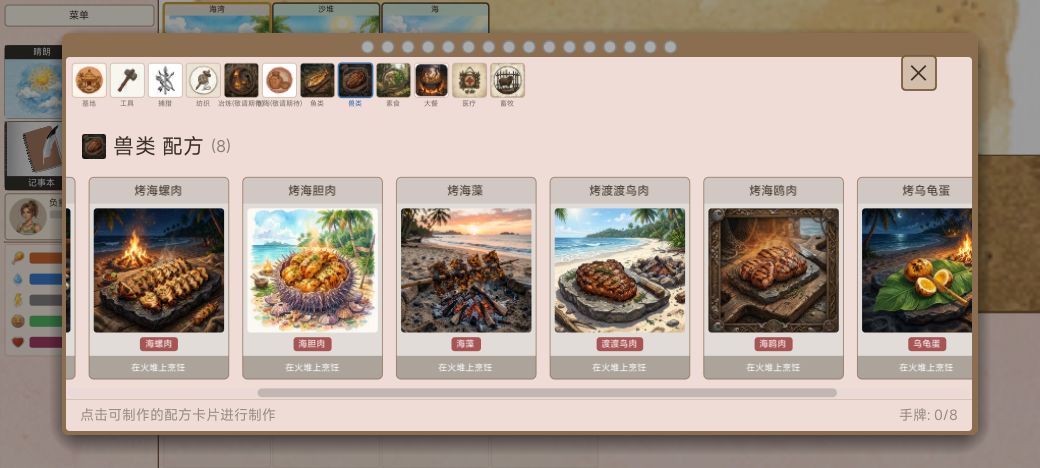Click the 海藻 ingredient tag
Viewport: 1040px width, 468px height.
pos(466,344)
